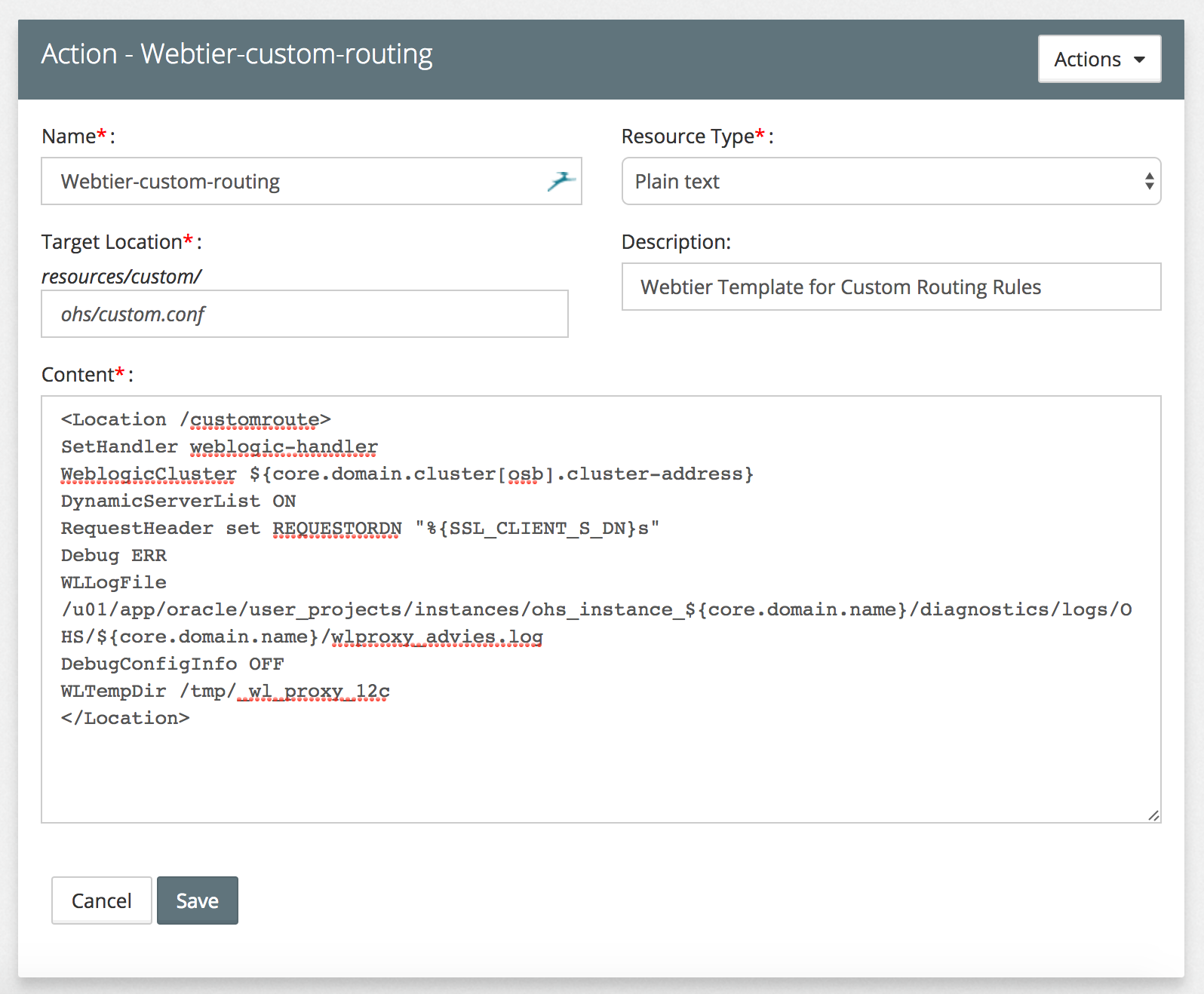Click the 'Debug ERR' line
The image size is (1204, 994).
pos(114,556)
